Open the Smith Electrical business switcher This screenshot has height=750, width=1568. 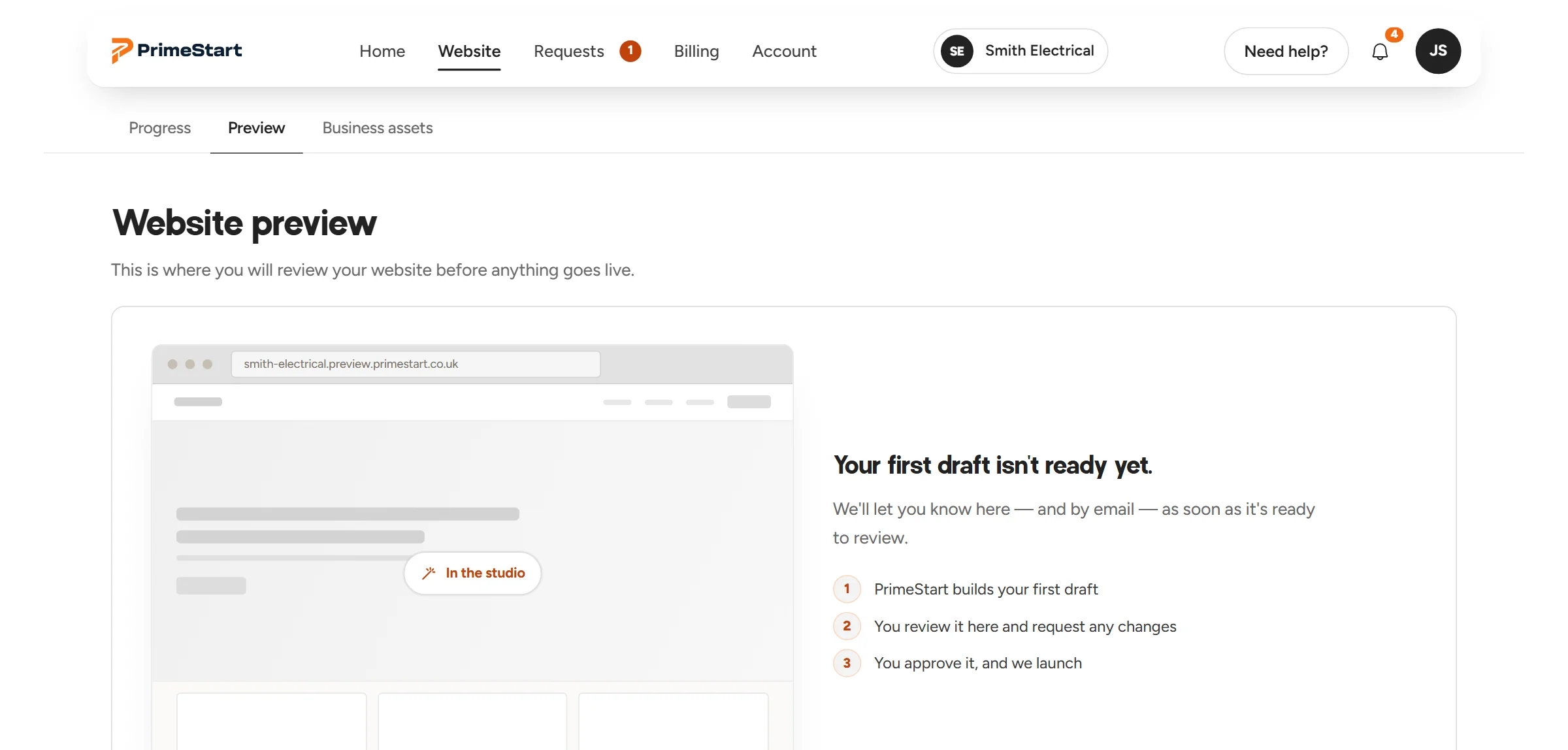tap(1021, 51)
